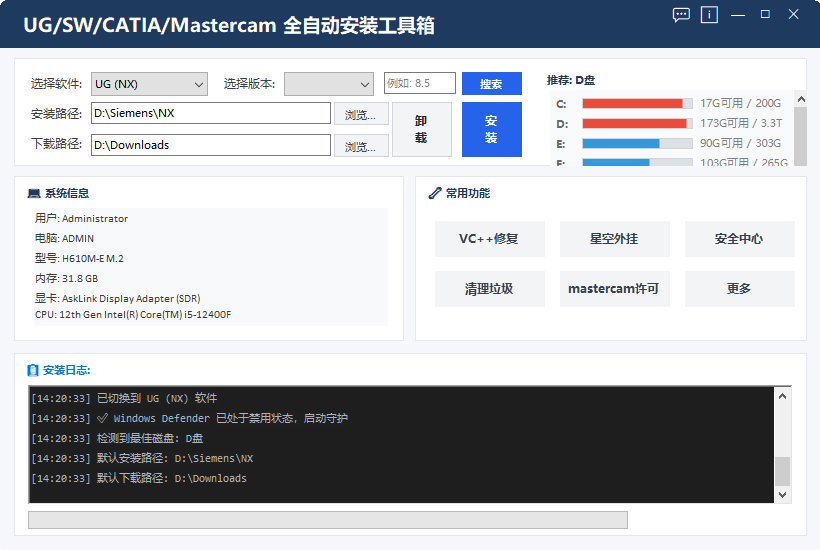Select the D: drive usage bar
This screenshot has height=550, width=820.
(x=637, y=123)
